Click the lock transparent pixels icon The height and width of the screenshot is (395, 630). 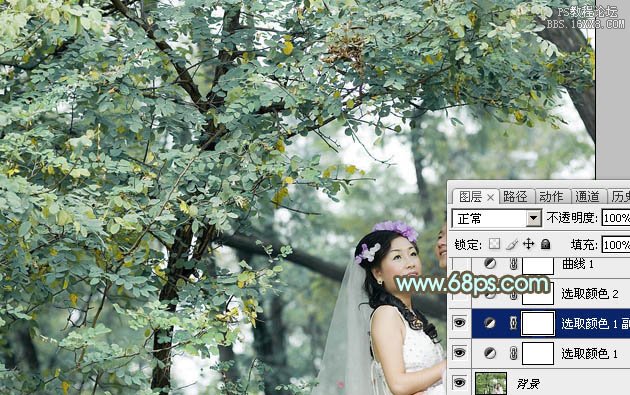pyautogui.click(x=494, y=244)
